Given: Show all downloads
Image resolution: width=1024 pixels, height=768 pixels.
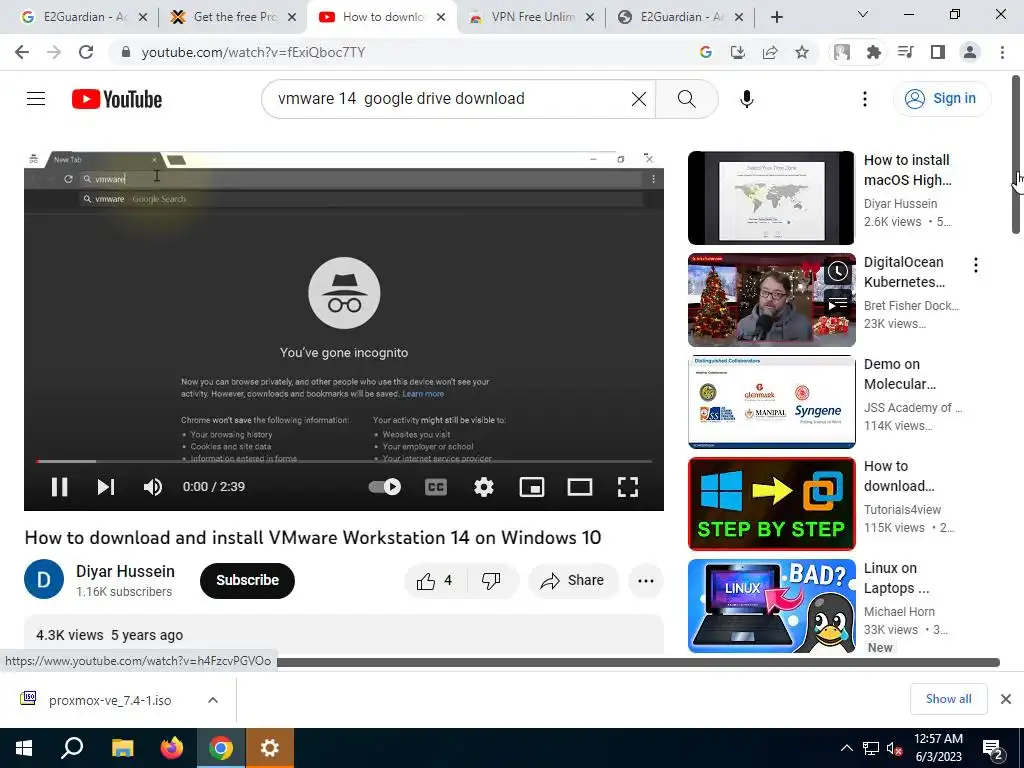Looking at the screenshot, I should coord(948,699).
